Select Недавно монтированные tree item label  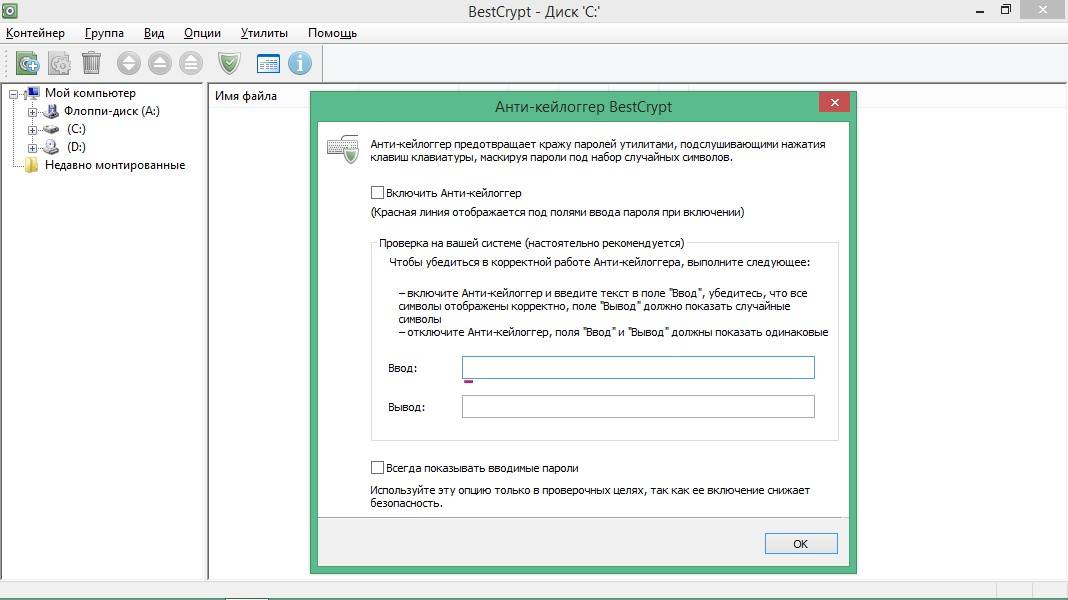point(115,165)
